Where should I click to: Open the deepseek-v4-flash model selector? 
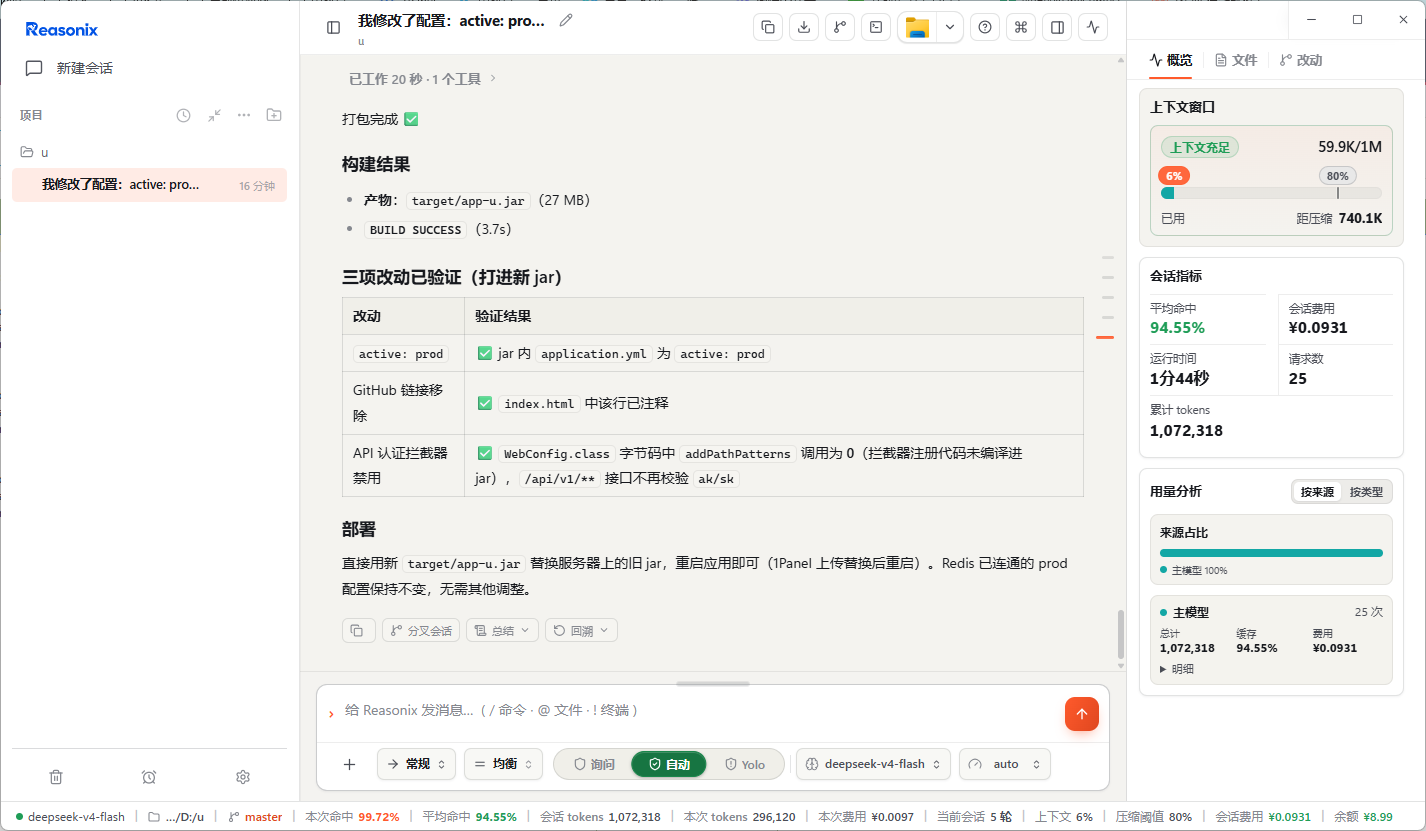tap(873, 764)
